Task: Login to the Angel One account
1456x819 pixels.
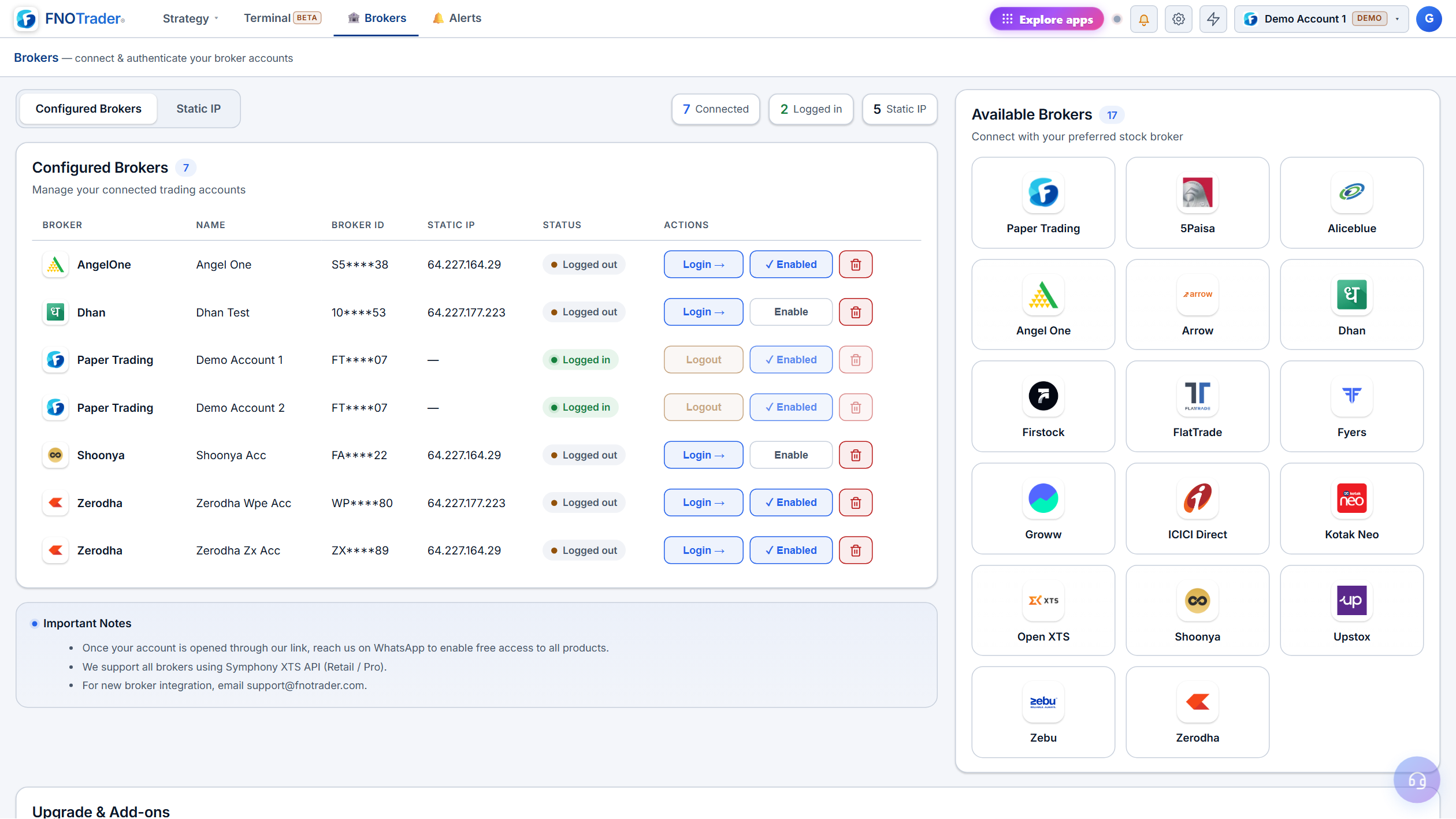Action: click(703, 265)
